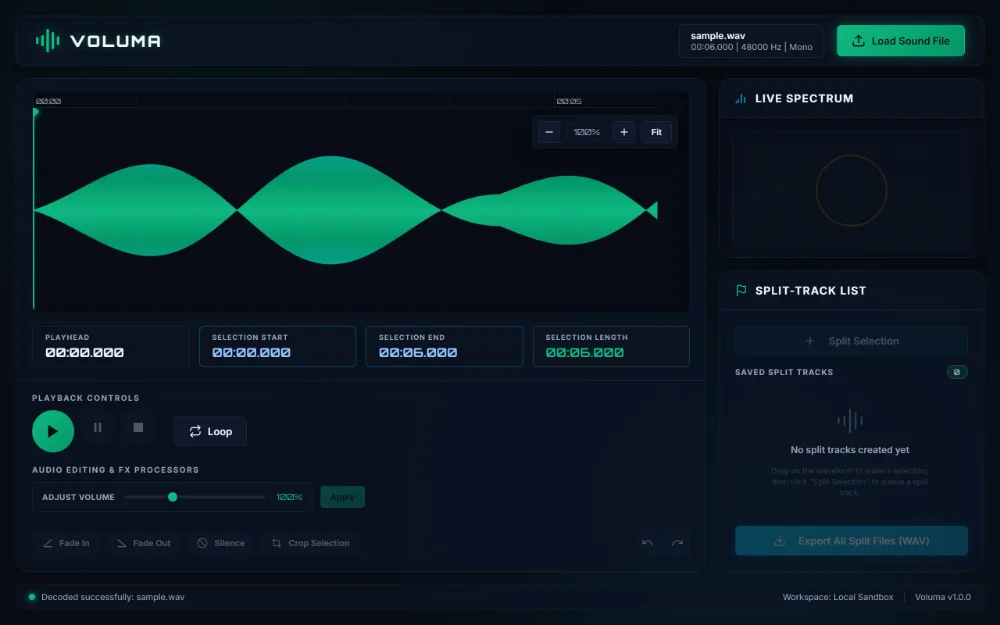Click the Fit zoom button
This screenshot has width=1000, height=625.
[656, 132]
